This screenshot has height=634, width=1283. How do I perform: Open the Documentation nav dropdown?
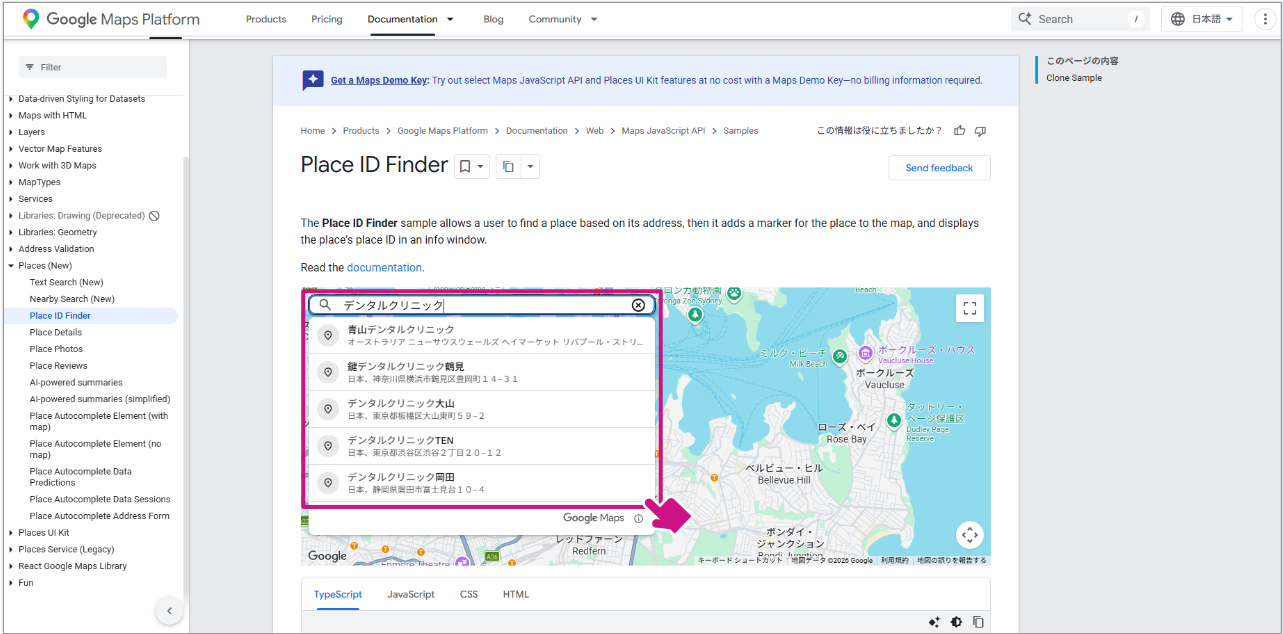click(410, 19)
